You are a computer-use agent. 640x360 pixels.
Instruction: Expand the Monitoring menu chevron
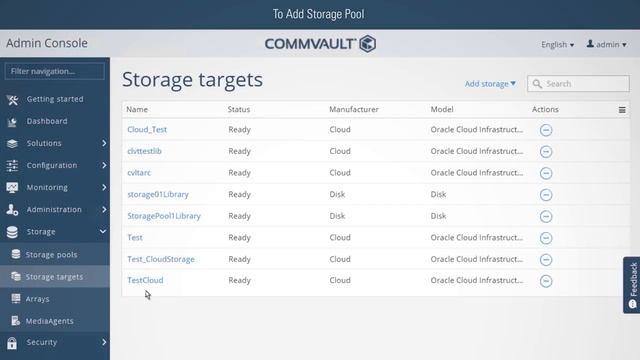click(104, 187)
